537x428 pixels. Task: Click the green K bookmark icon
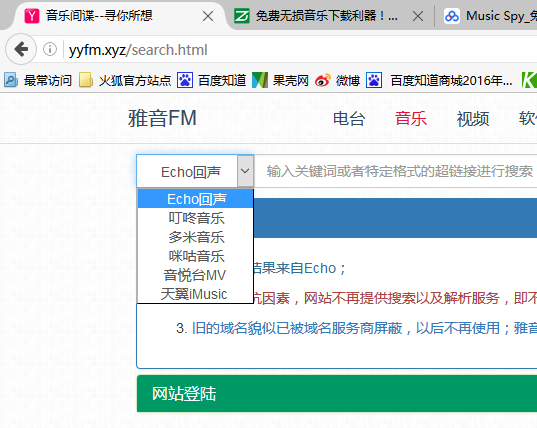point(529,80)
